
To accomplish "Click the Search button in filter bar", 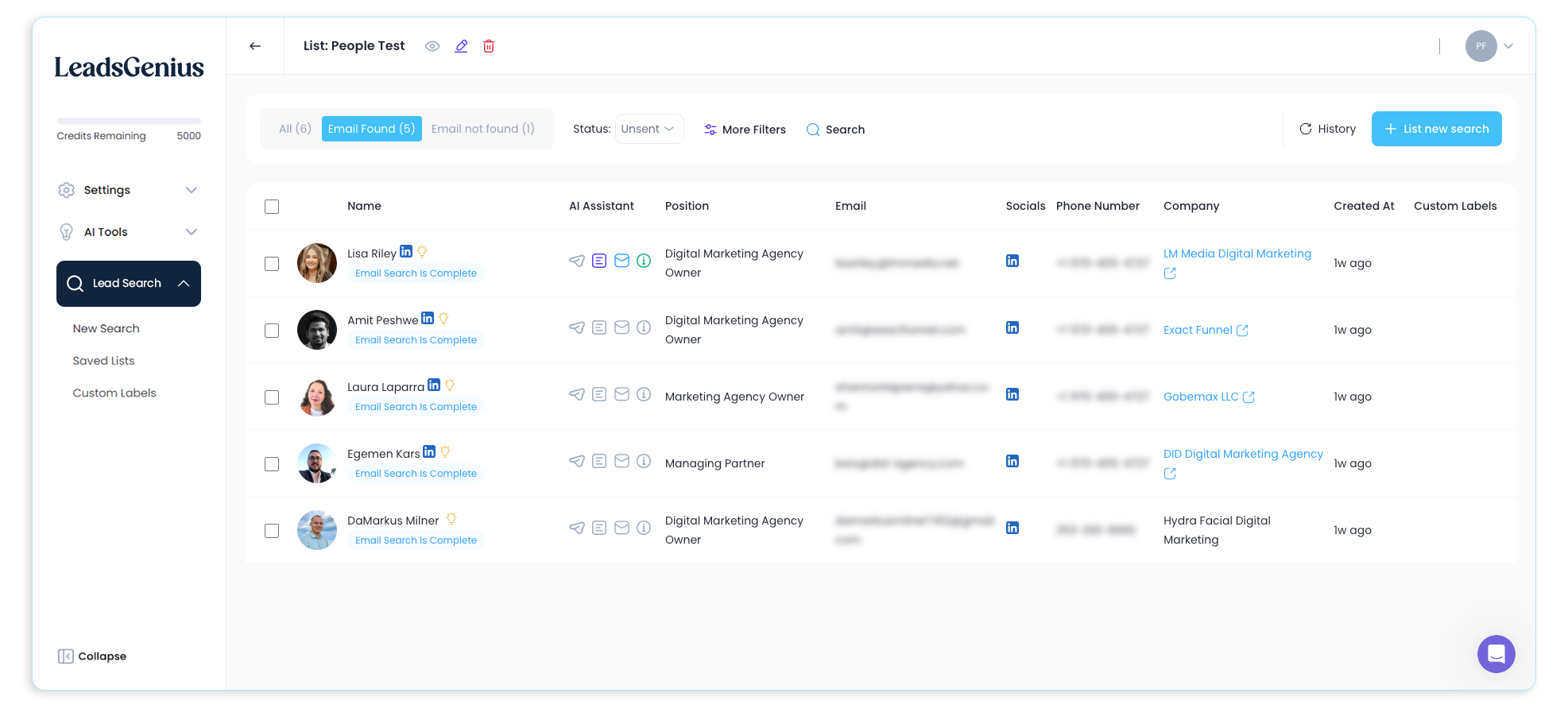I will [835, 130].
